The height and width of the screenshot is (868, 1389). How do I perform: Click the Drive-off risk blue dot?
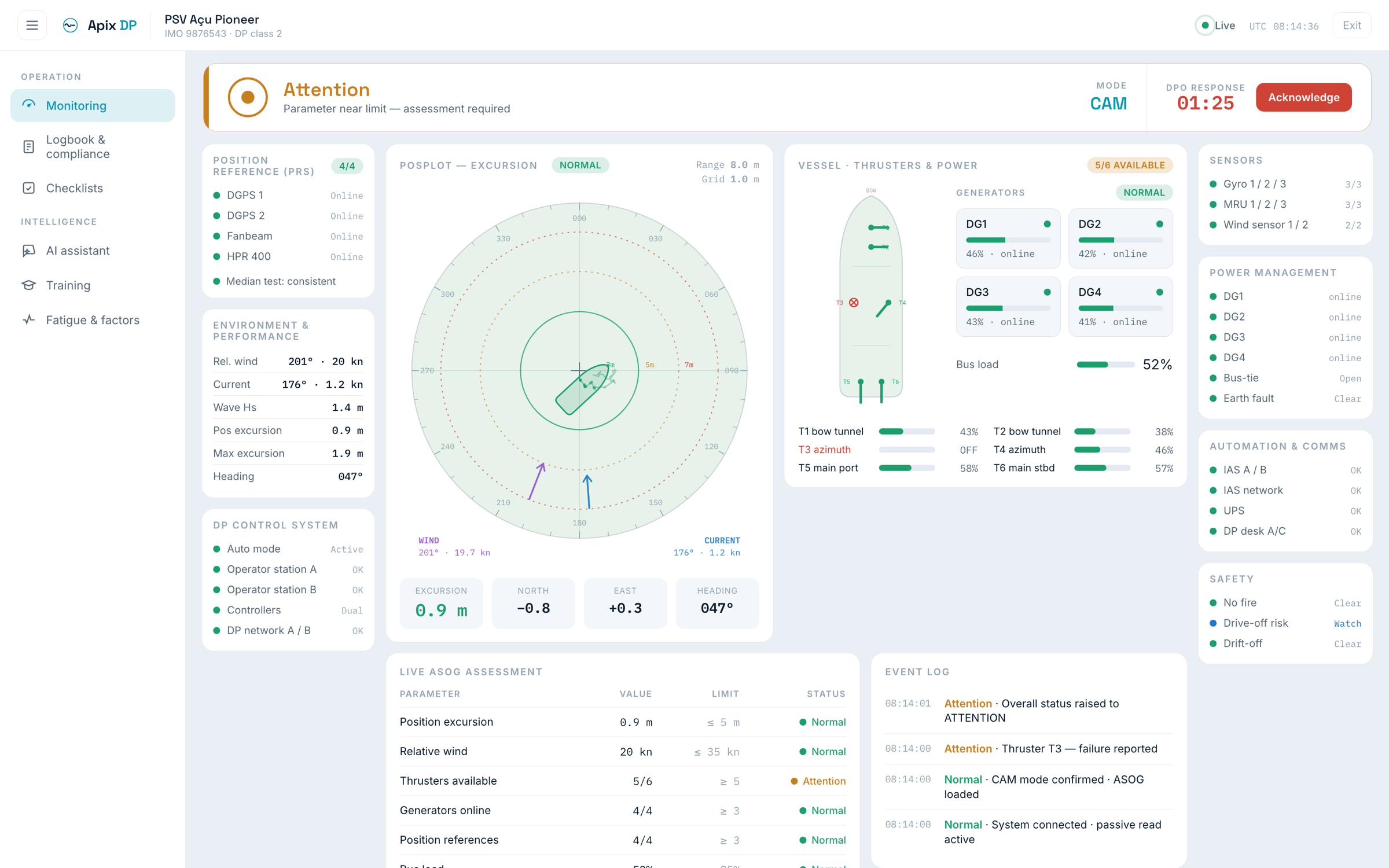click(1213, 623)
